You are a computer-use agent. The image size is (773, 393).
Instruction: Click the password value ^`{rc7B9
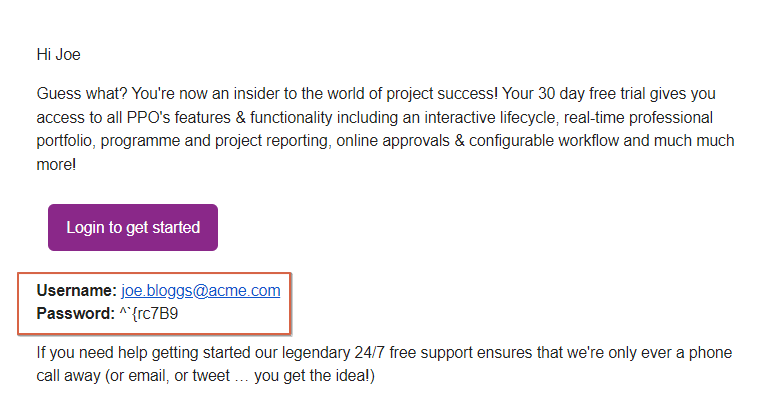point(149,314)
